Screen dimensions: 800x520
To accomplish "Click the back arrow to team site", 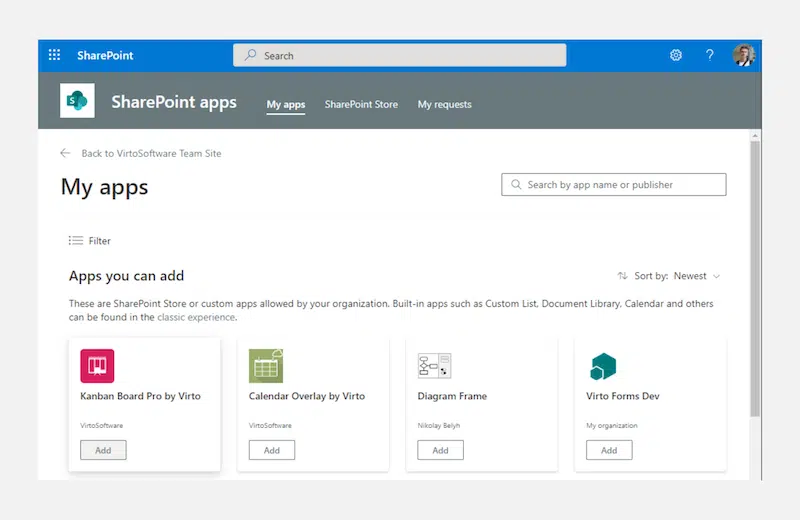I will (65, 153).
